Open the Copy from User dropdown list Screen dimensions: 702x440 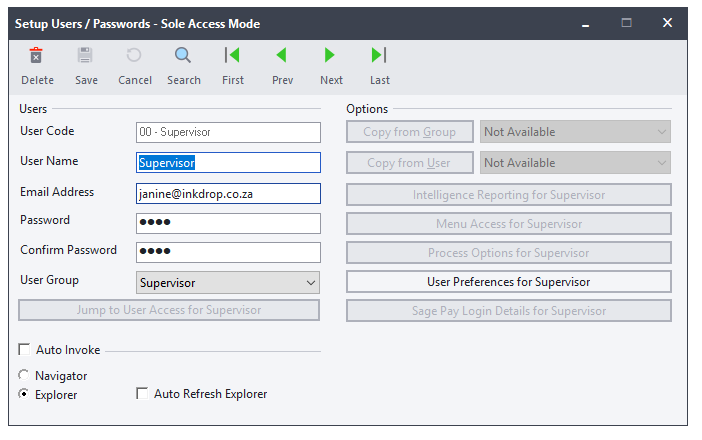[x=661, y=163]
